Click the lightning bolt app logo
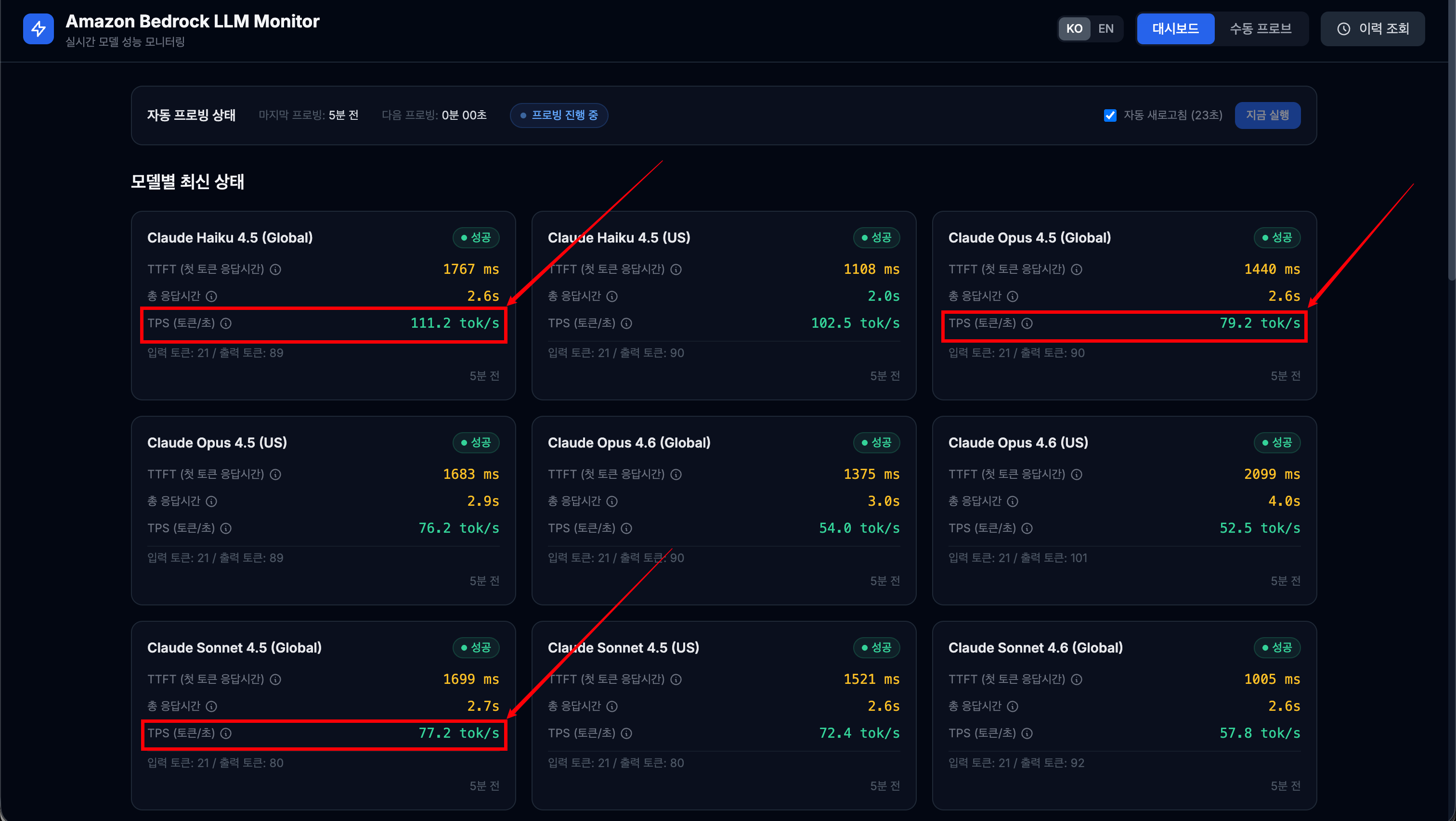 tap(39, 29)
